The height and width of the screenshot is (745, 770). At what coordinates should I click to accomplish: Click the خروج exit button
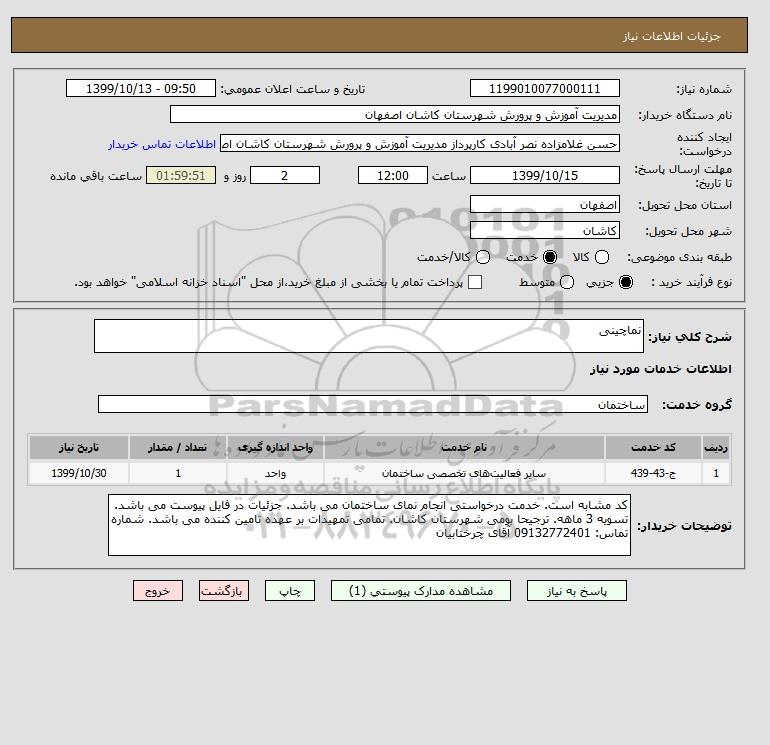(158, 591)
